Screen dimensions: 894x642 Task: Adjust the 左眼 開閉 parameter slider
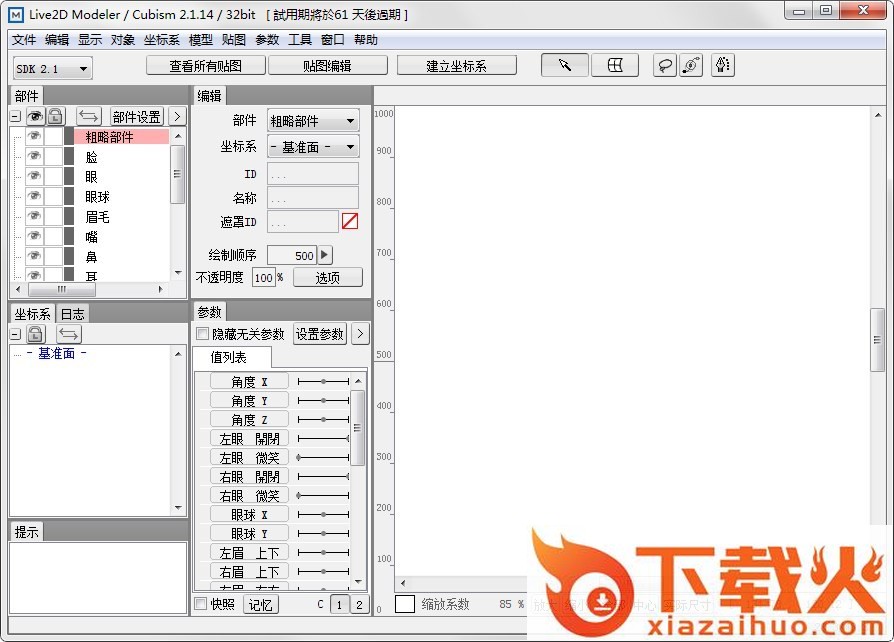click(x=323, y=438)
